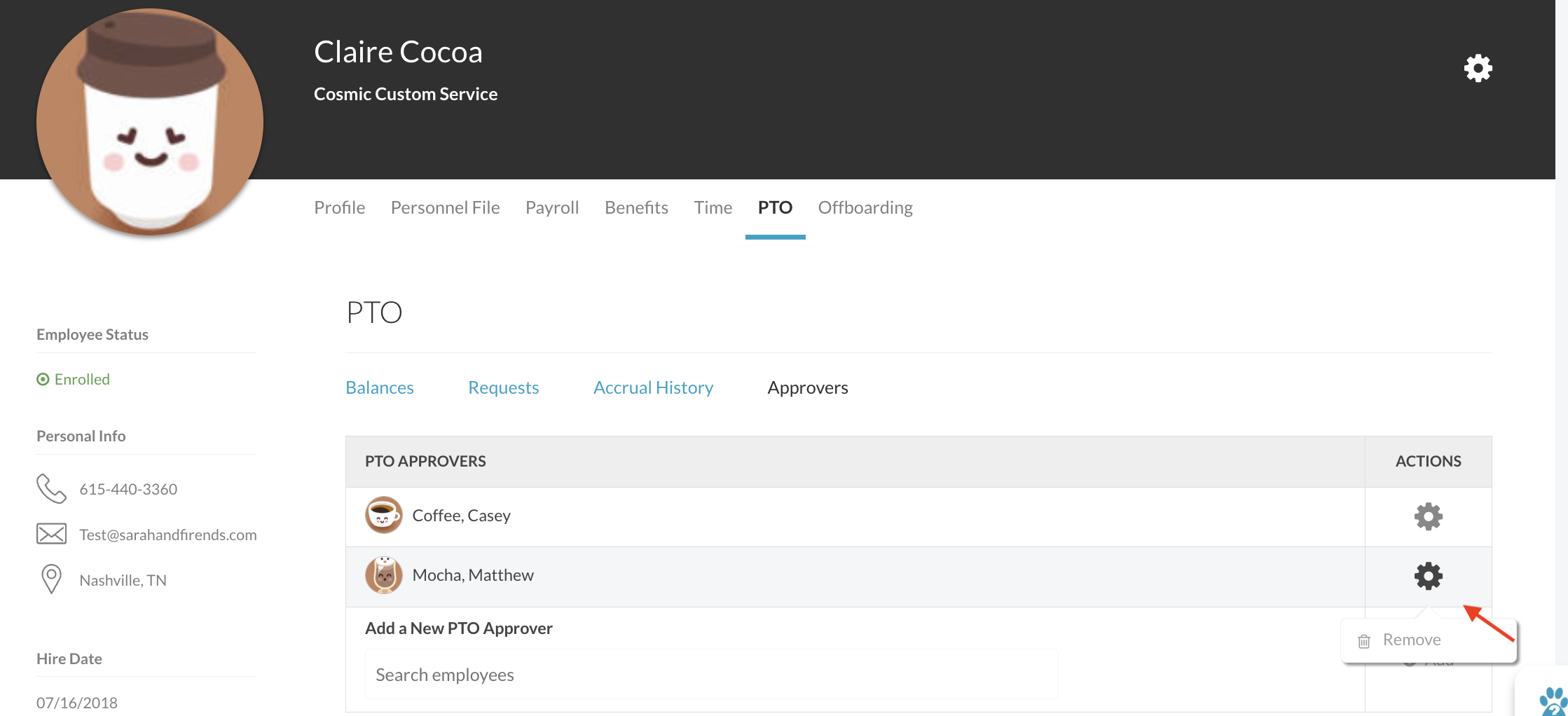Image resolution: width=1568 pixels, height=716 pixels.
Task: Switch to the Profile tab
Action: tap(339, 207)
